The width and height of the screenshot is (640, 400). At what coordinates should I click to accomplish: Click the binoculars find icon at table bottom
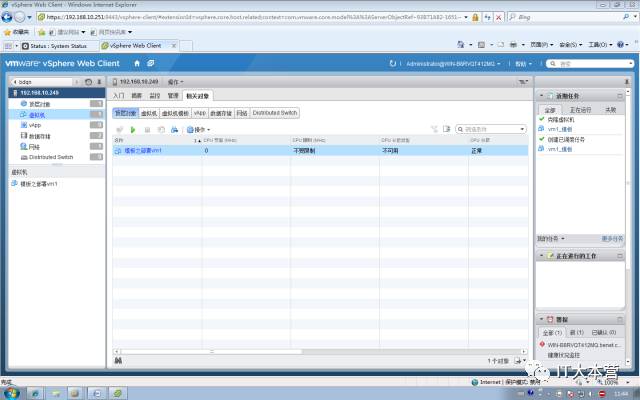[x=118, y=360]
